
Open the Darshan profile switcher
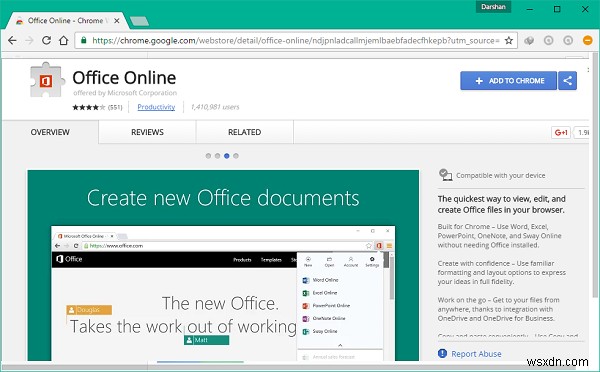click(x=493, y=7)
